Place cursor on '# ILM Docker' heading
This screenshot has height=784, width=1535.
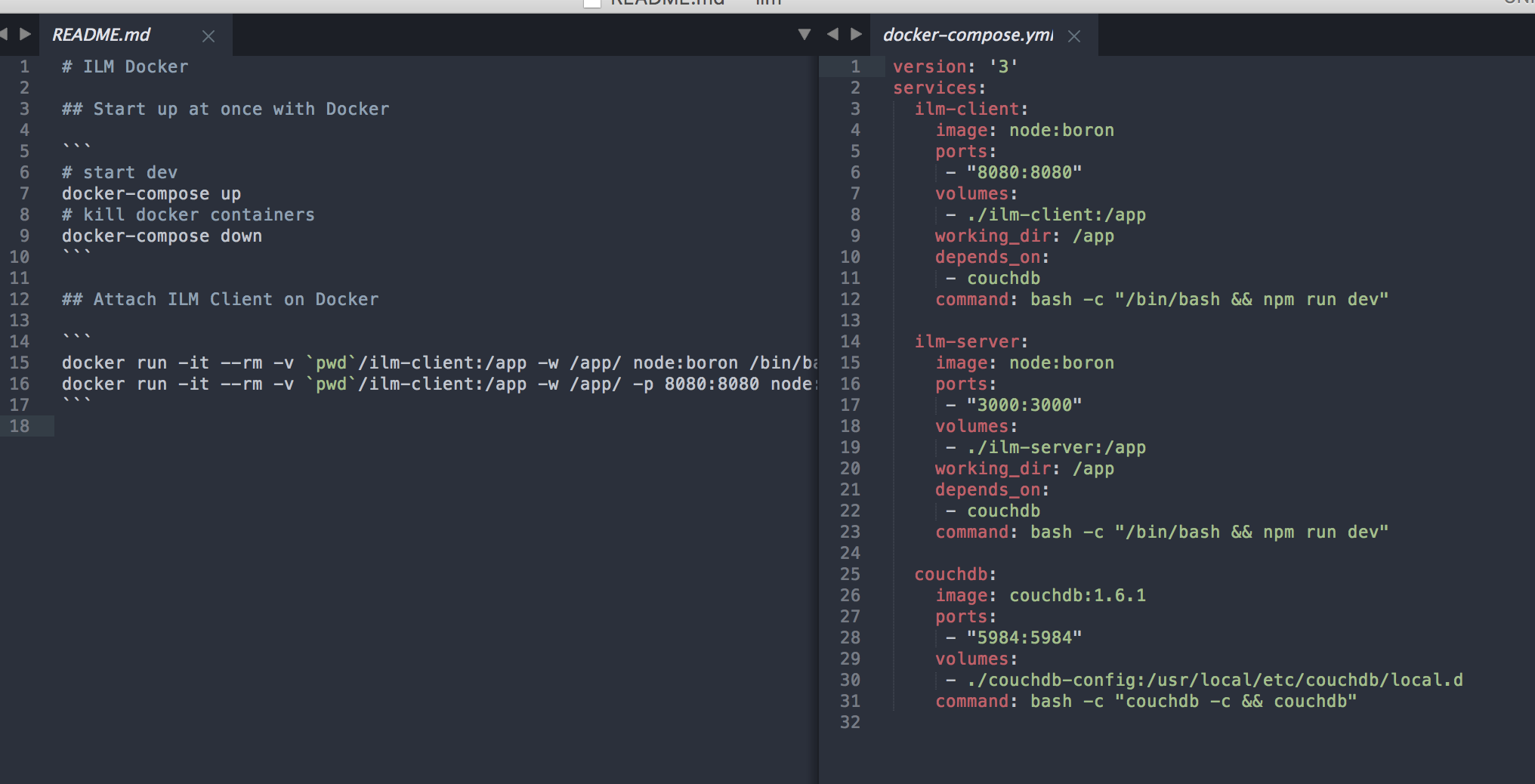(x=125, y=66)
